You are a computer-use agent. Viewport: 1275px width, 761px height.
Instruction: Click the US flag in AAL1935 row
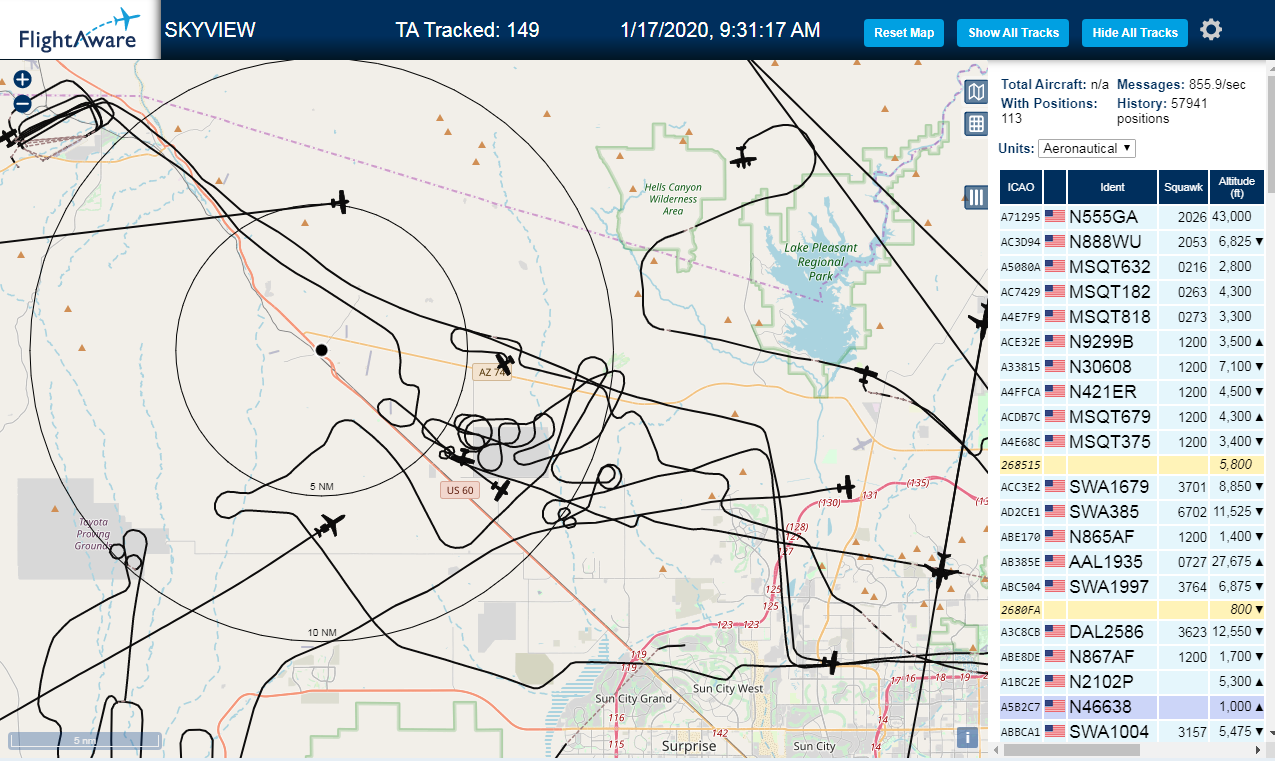tap(1054, 561)
